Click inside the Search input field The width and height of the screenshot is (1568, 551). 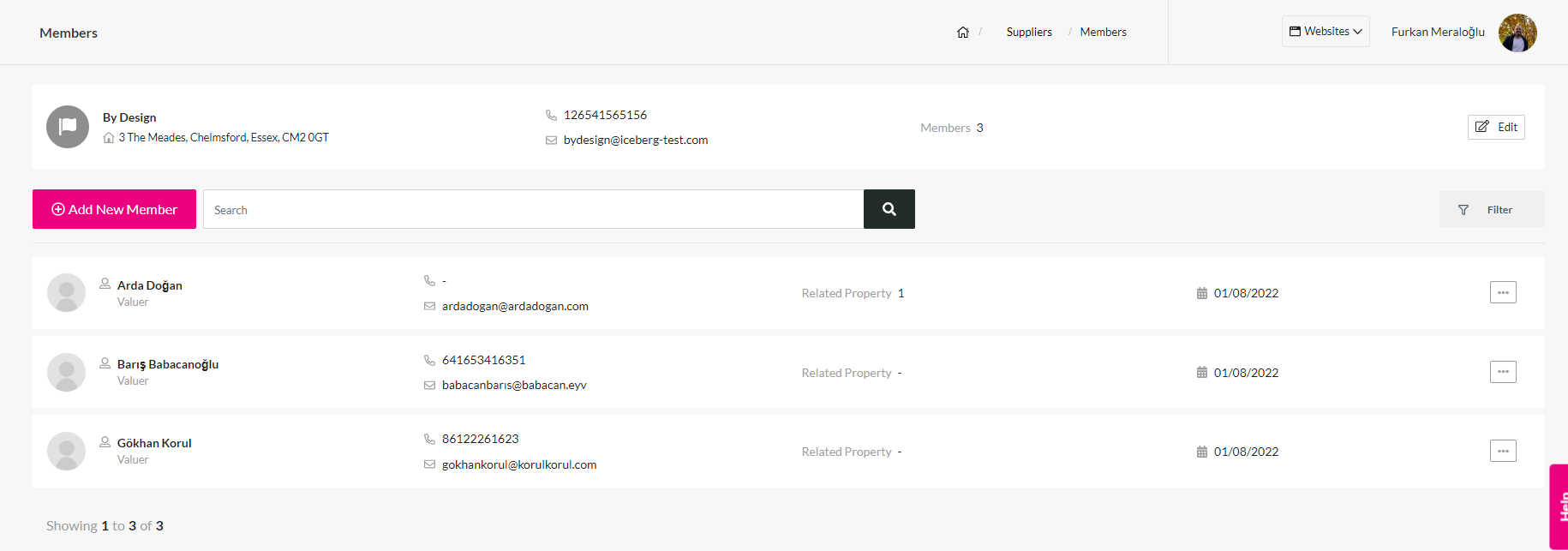pyautogui.click(x=533, y=209)
